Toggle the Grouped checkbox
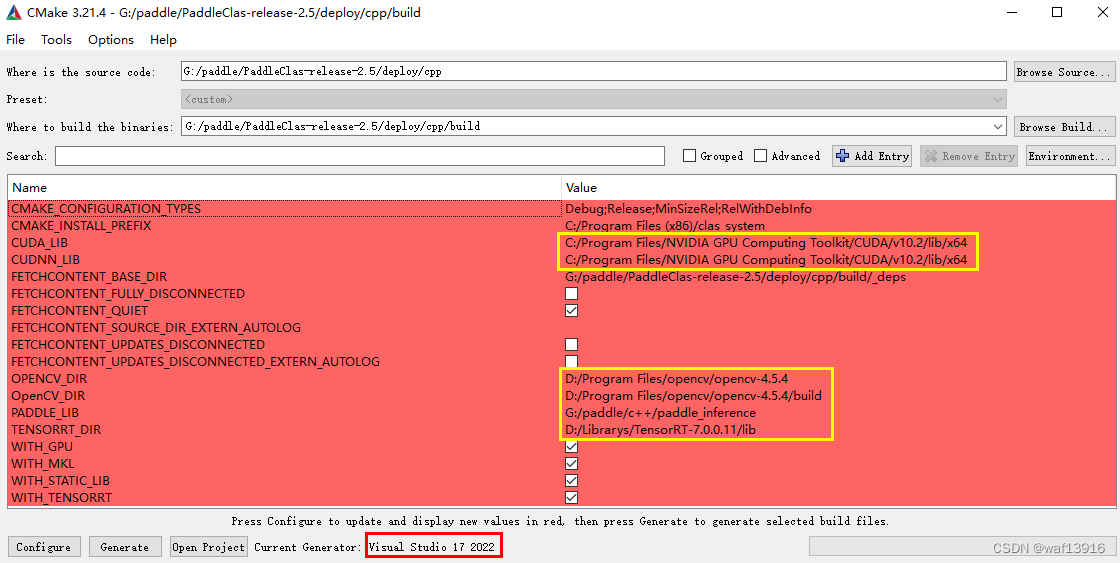 pyautogui.click(x=689, y=156)
